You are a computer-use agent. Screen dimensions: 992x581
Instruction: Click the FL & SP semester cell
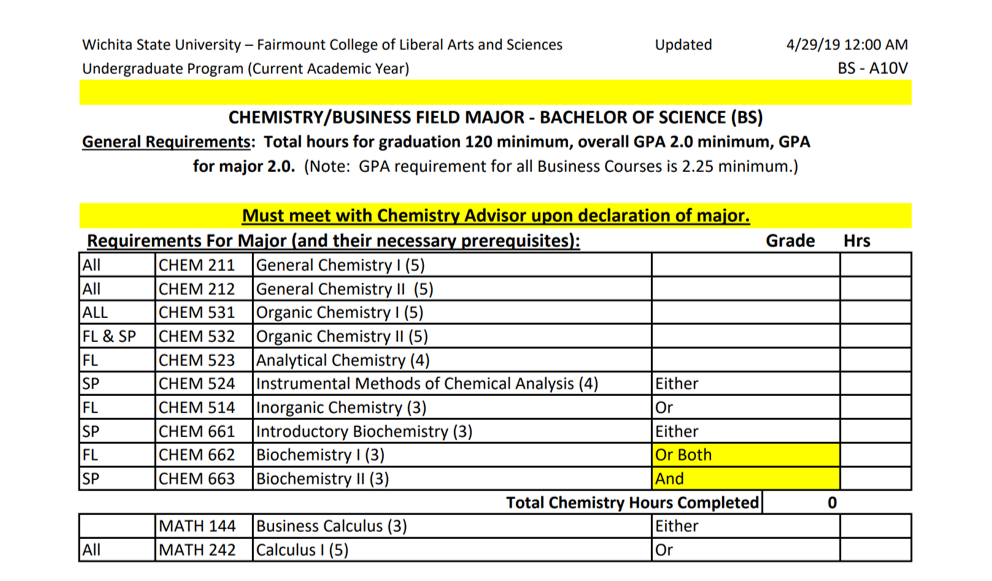pyautogui.click(x=117, y=336)
